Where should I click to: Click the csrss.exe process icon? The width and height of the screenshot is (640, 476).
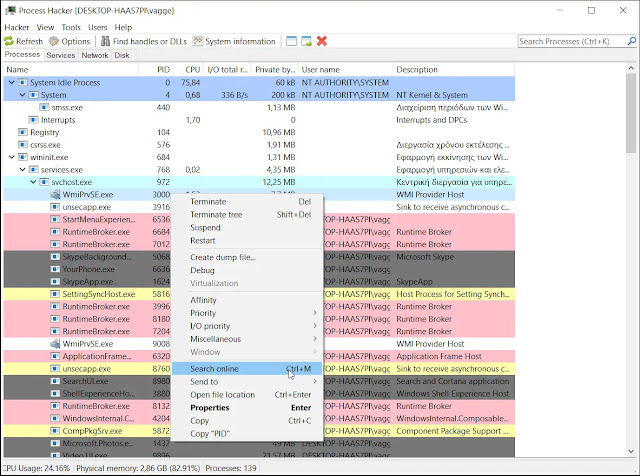tap(23, 145)
